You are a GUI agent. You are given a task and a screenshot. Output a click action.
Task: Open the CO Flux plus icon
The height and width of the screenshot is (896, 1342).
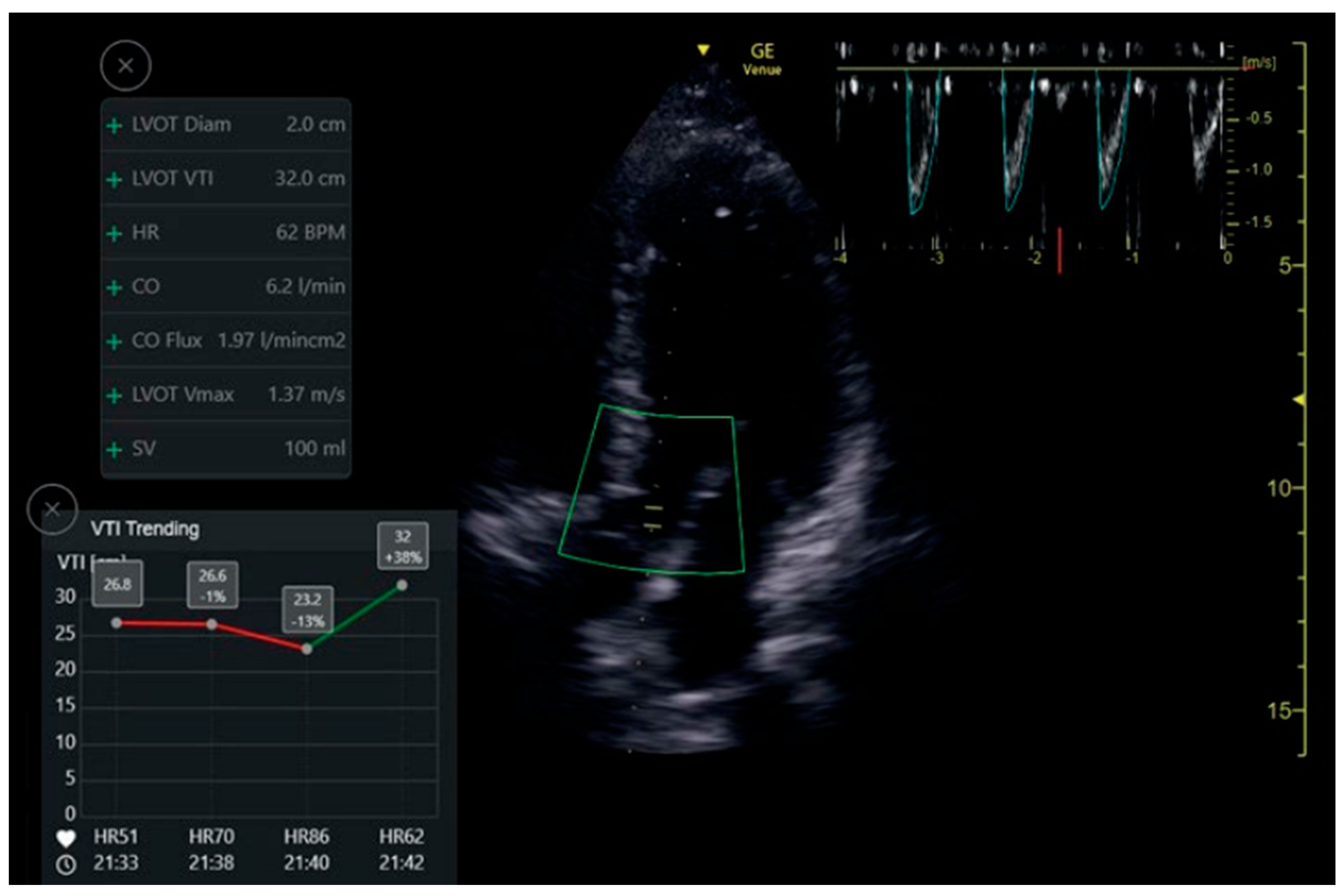point(114,342)
